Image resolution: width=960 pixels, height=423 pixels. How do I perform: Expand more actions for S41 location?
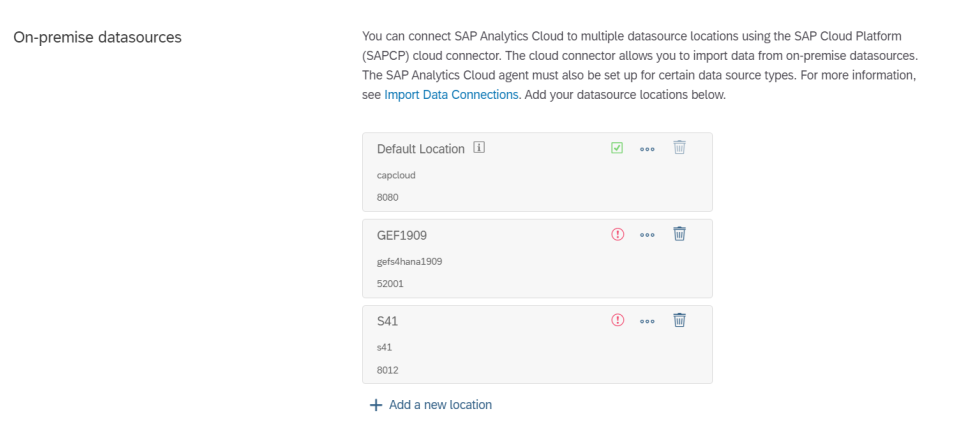point(647,321)
